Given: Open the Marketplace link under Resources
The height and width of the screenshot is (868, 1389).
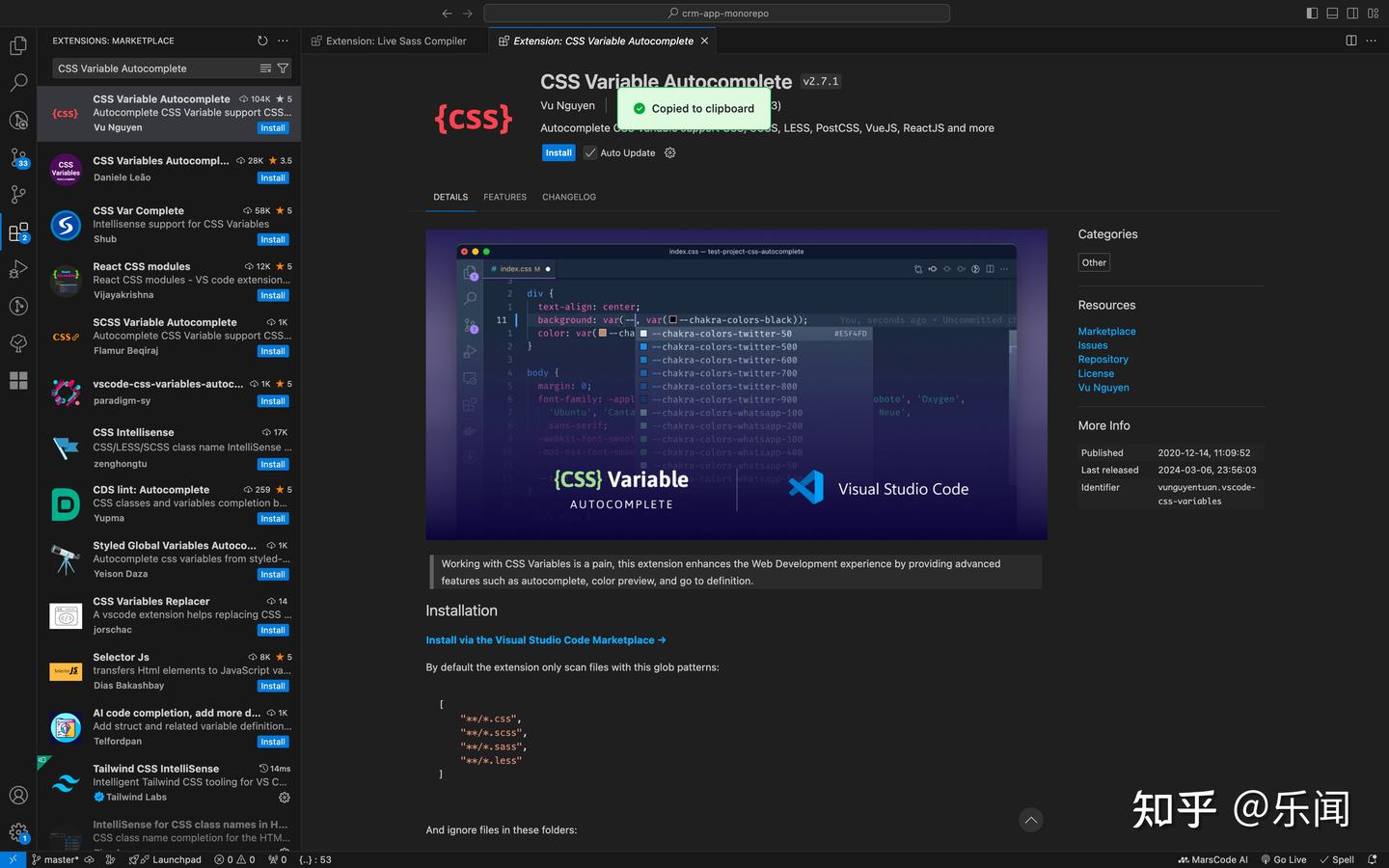Looking at the screenshot, I should 1106,331.
